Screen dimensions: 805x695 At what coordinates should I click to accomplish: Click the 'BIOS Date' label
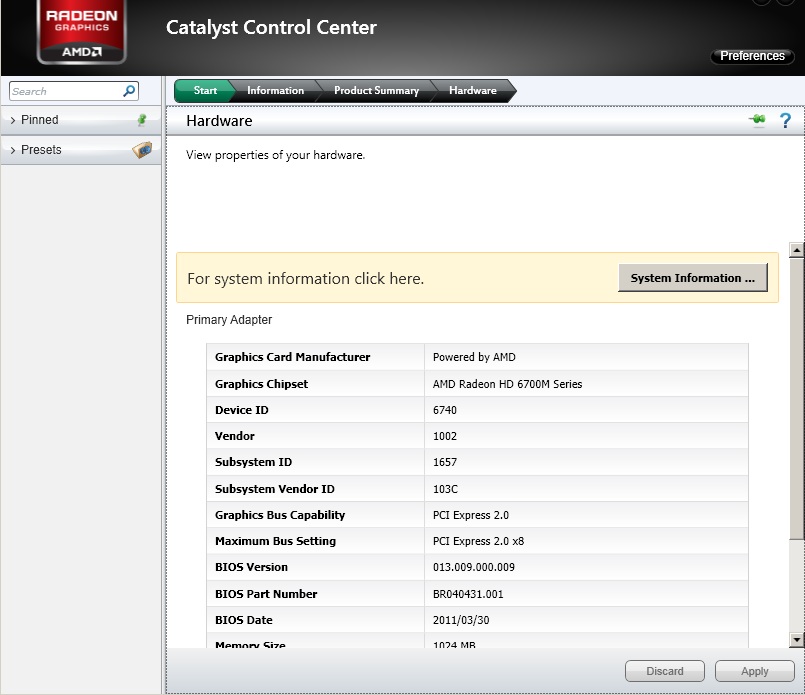(243, 620)
